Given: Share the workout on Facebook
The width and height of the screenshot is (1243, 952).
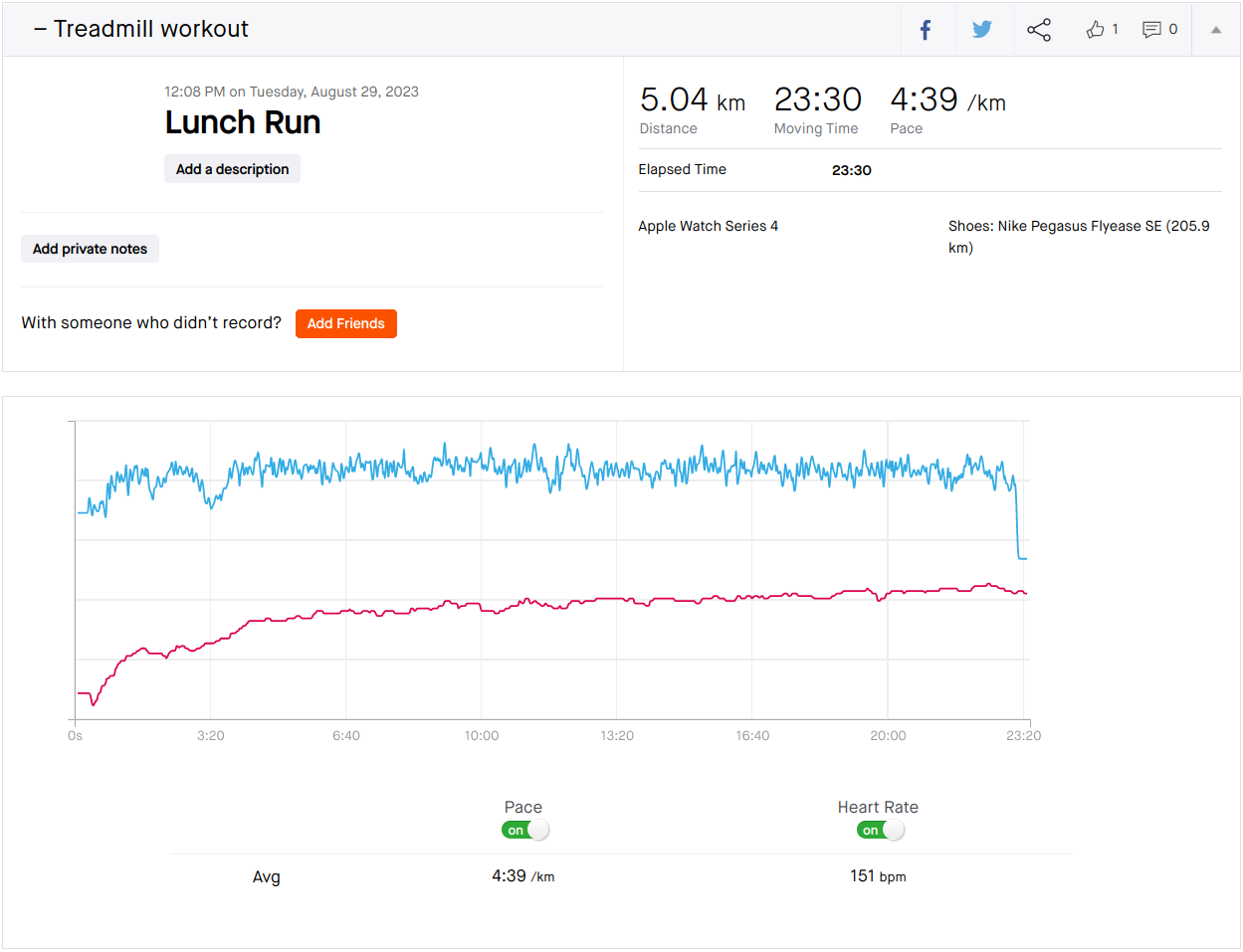Looking at the screenshot, I should click(926, 30).
